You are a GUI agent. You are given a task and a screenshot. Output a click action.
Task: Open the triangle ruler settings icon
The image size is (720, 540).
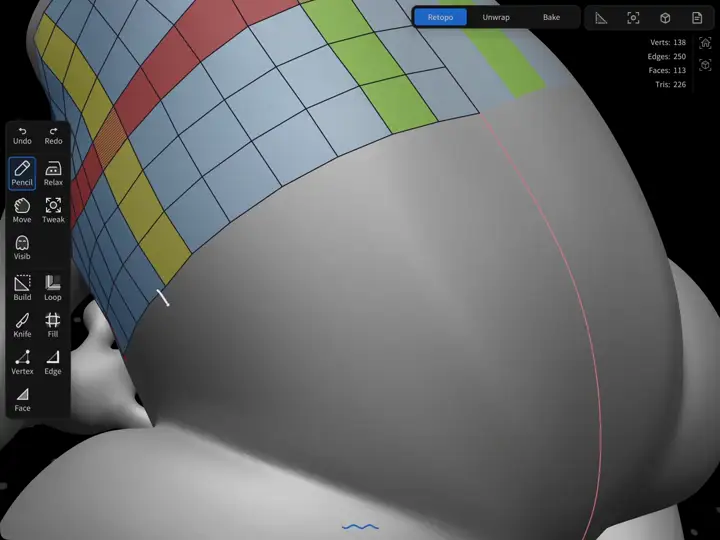coord(601,18)
